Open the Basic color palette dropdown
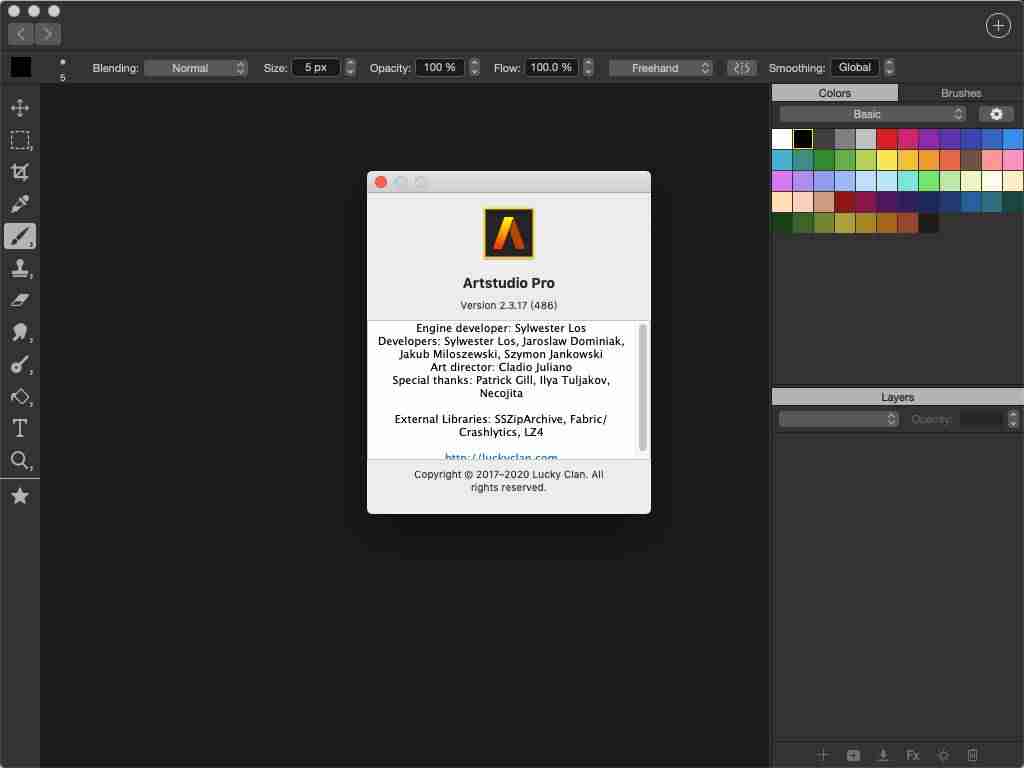The image size is (1024, 768). point(872,114)
